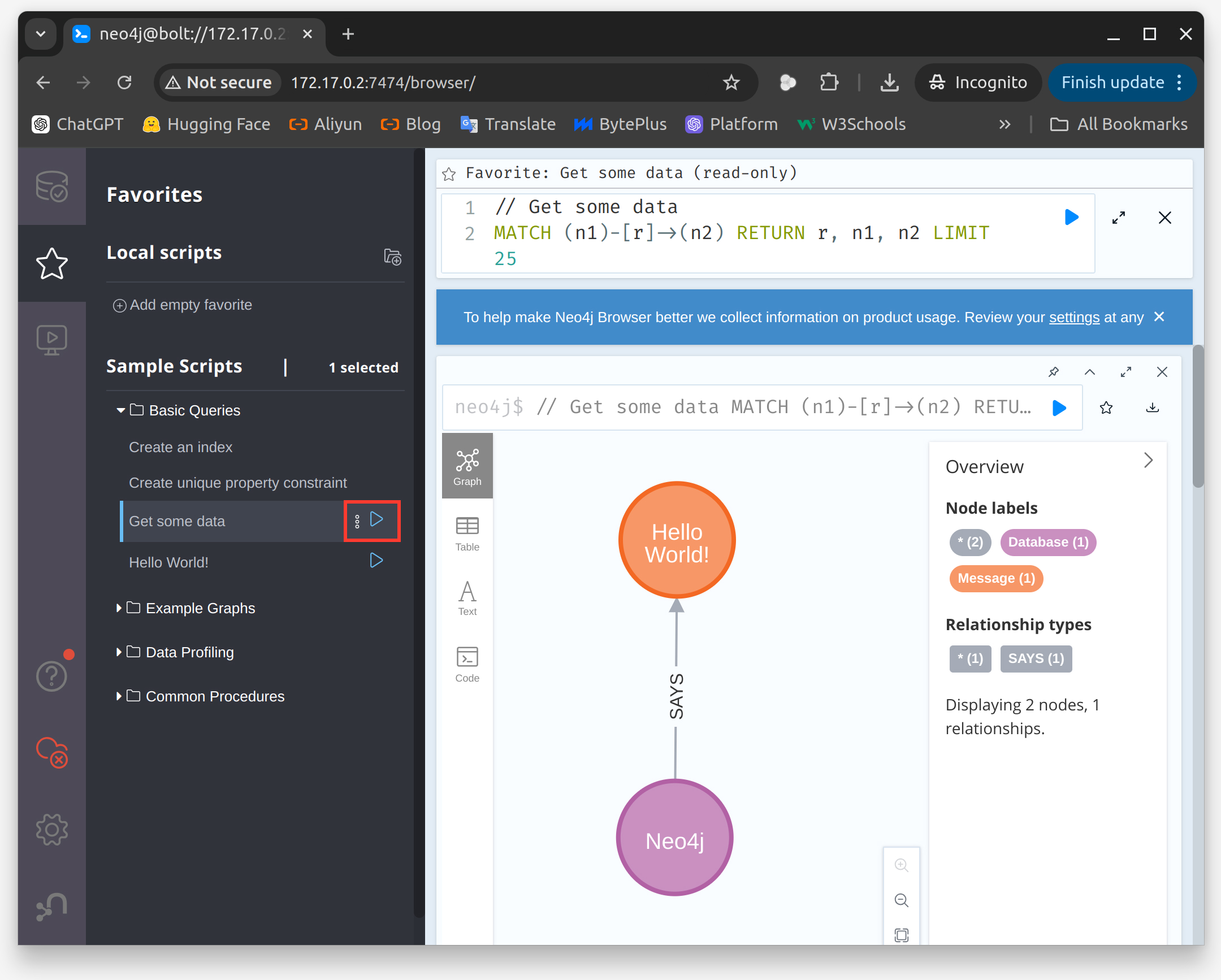1221x980 pixels.
Task: Close the result frame
Action: point(1162,372)
